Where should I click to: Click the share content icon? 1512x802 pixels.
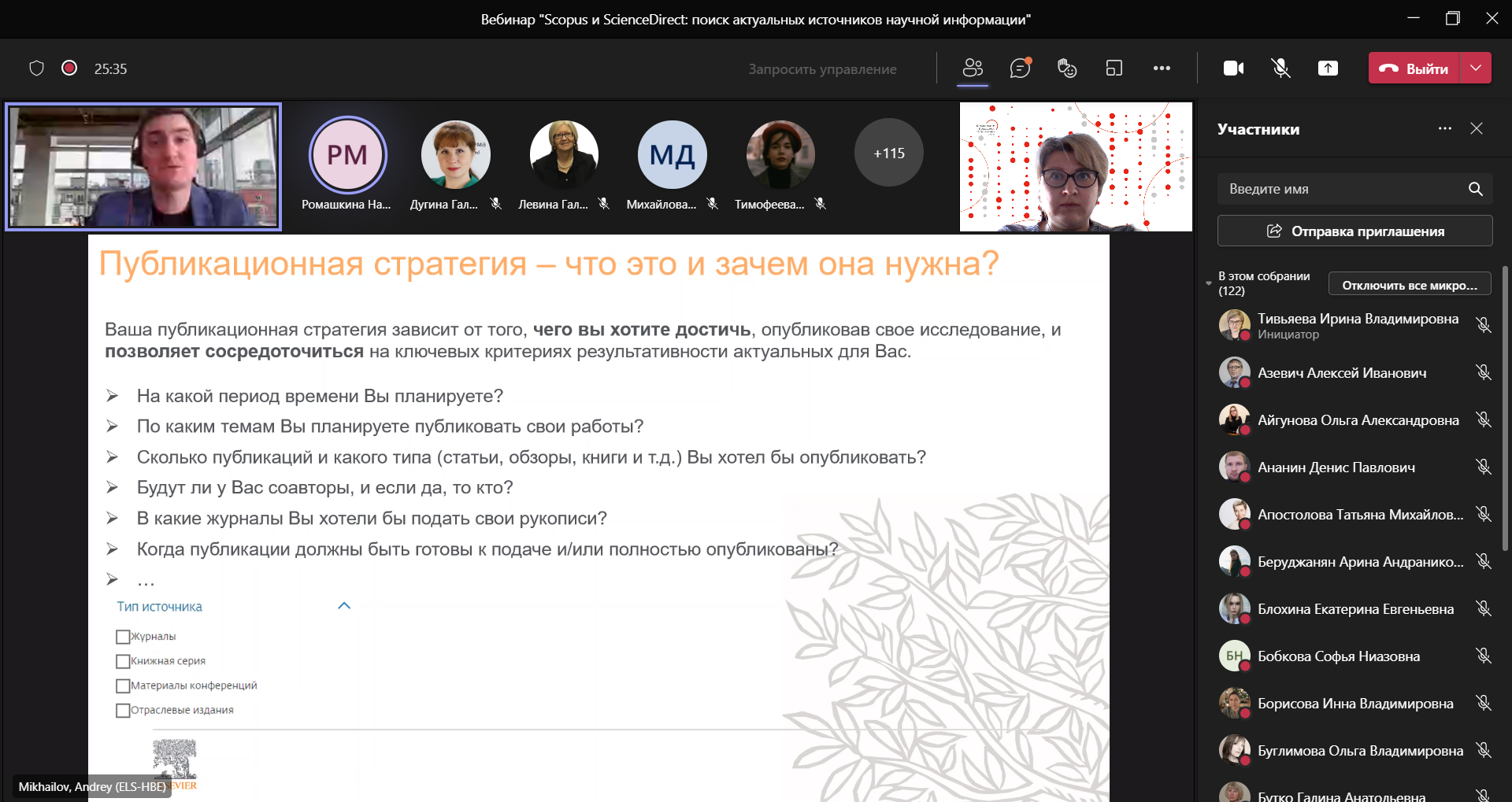(x=1328, y=68)
